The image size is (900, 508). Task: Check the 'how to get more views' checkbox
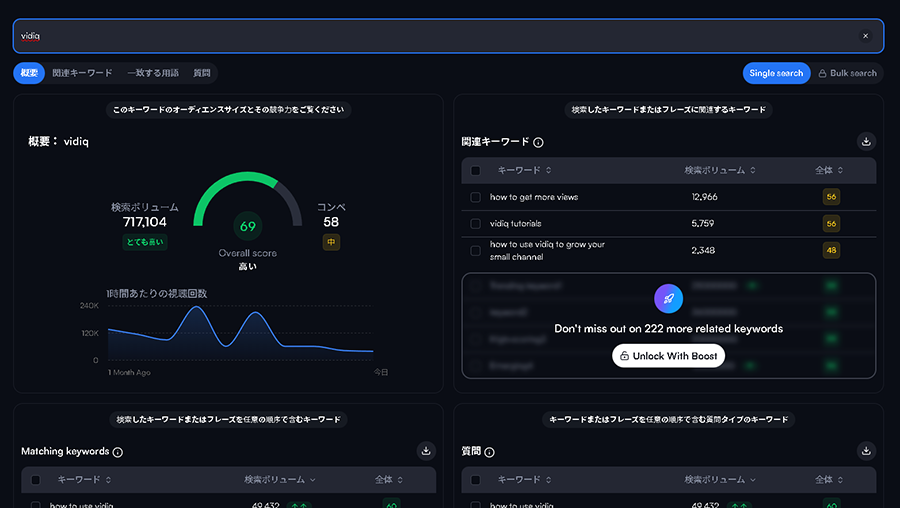click(x=476, y=197)
